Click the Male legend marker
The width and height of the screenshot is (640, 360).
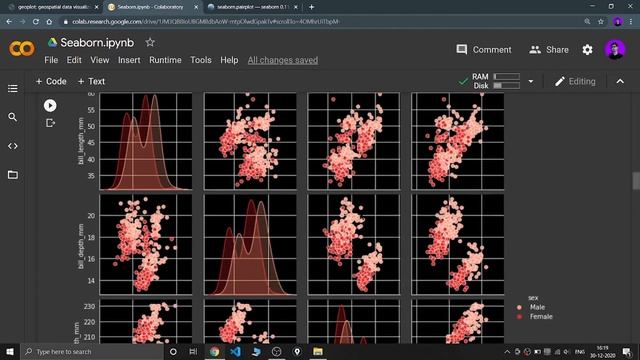[x=519, y=307]
